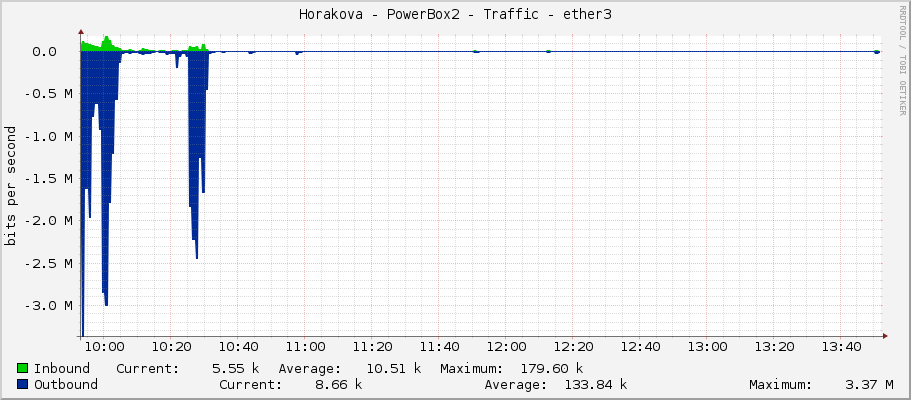
Task: Click the '12:40' time axis label
Action: 639,347
